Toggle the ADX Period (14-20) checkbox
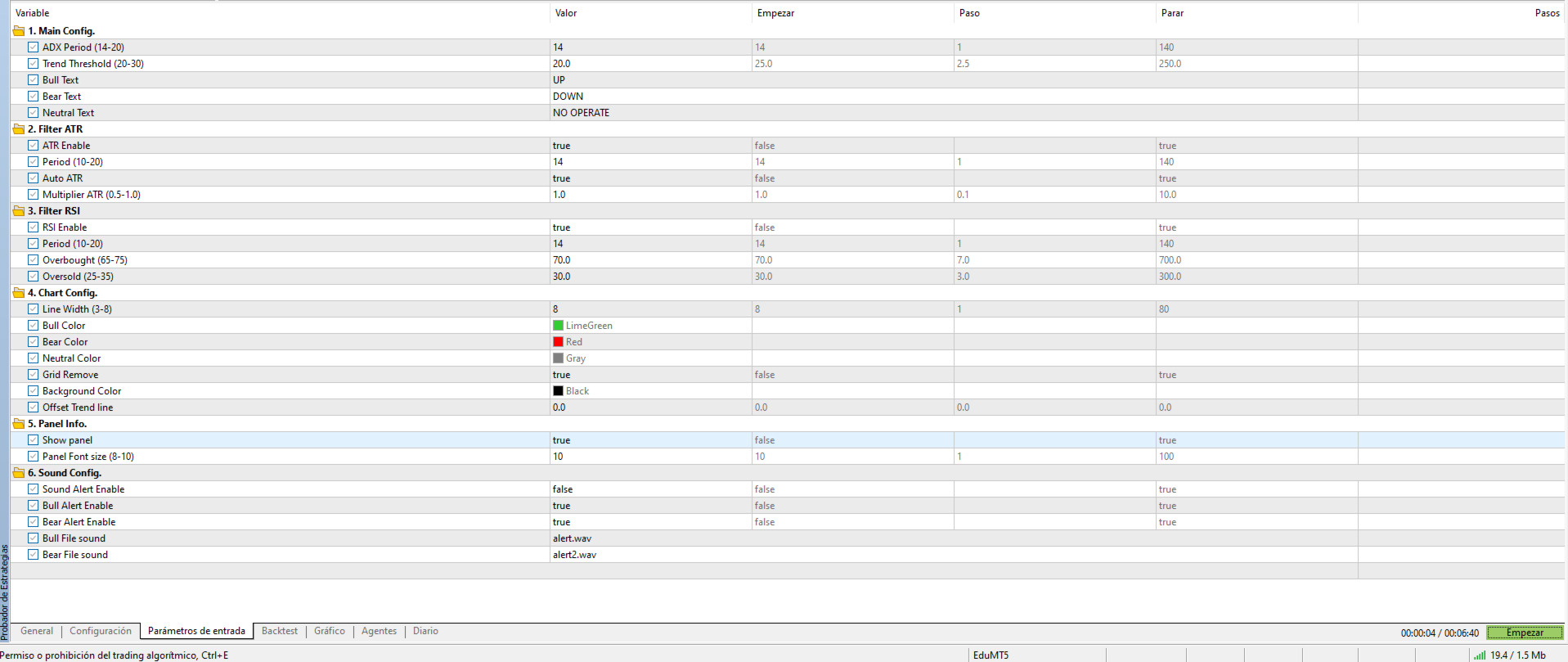Screen dimensions: 1568x662 point(34,47)
